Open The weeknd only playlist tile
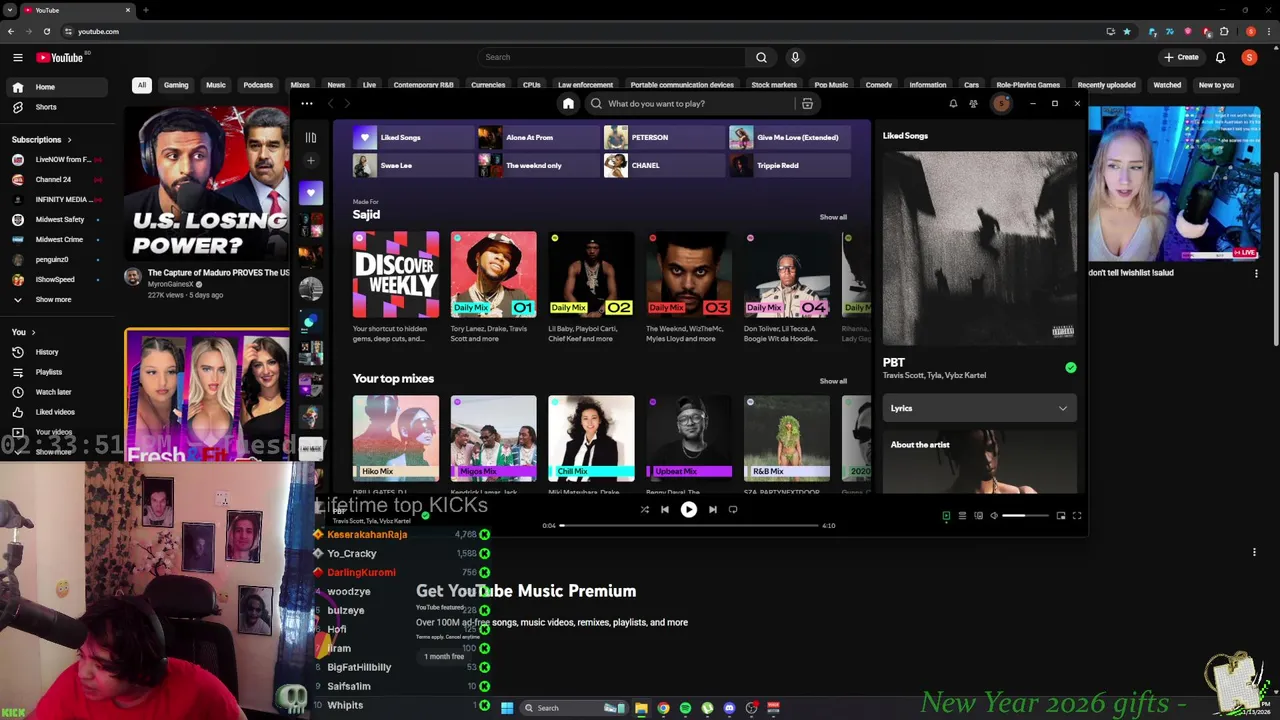Image resolution: width=1280 pixels, height=720 pixels. click(538, 166)
